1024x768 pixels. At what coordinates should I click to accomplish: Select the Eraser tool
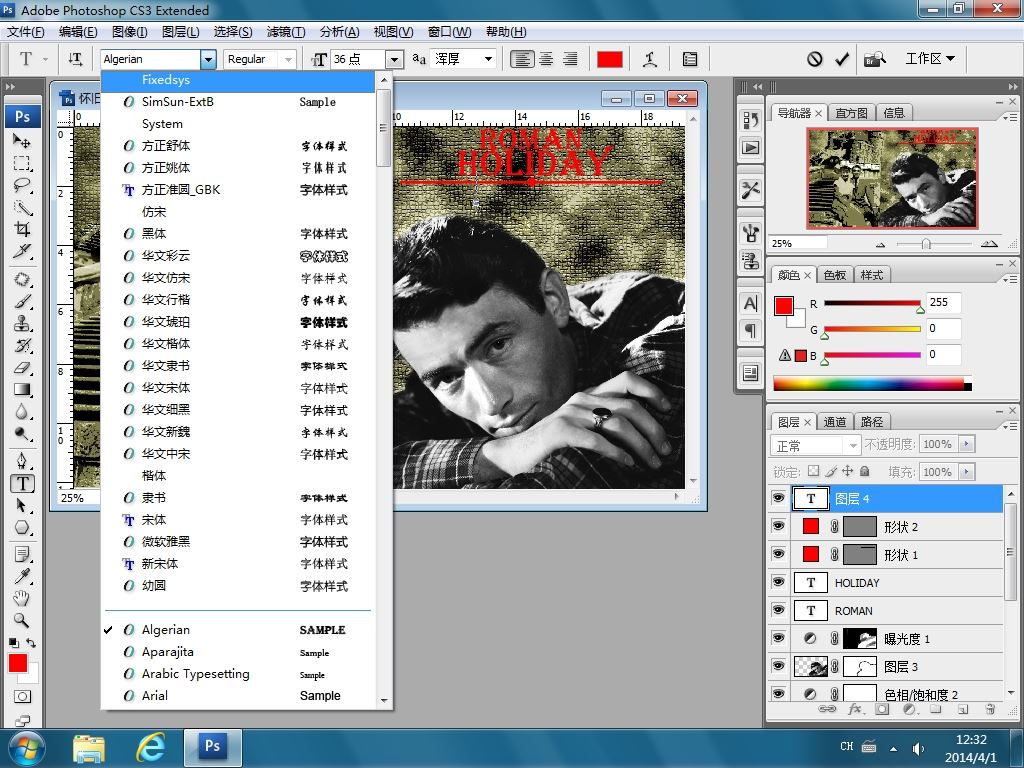click(22, 368)
